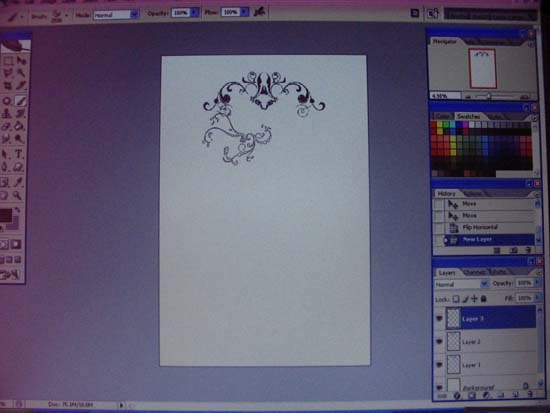Select the Eyedropper tool
550x413 pixels.
tap(18, 182)
